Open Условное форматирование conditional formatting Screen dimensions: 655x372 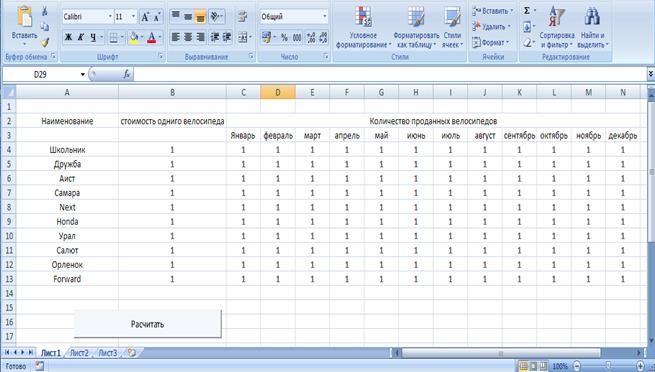[x=363, y=28]
